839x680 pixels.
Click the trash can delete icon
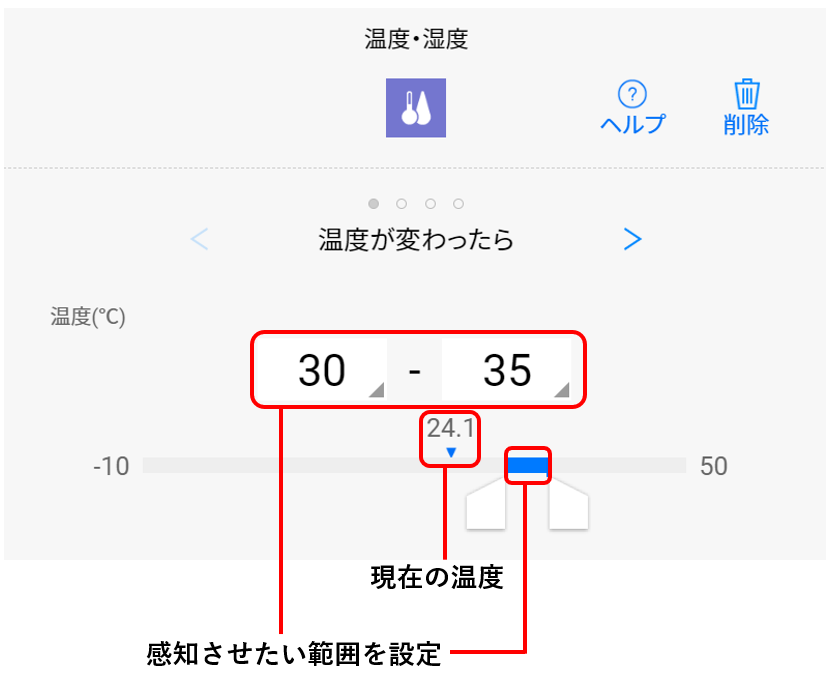(x=746, y=94)
